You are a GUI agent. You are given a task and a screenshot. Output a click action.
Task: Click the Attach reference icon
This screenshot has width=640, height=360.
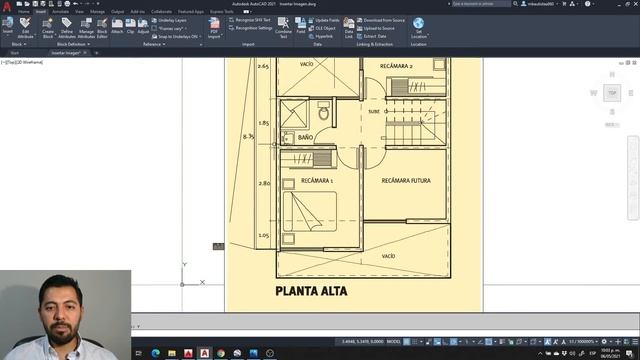[117, 26]
